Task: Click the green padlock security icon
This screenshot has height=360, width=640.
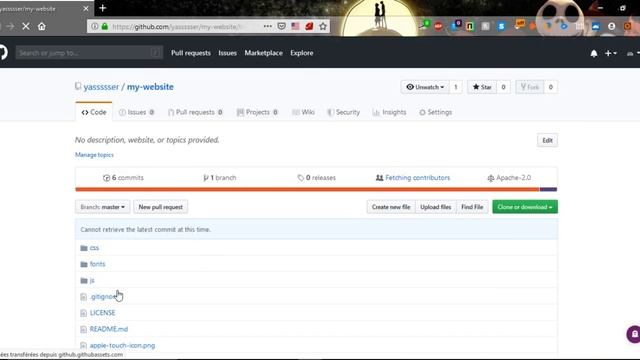Action: pos(105,27)
